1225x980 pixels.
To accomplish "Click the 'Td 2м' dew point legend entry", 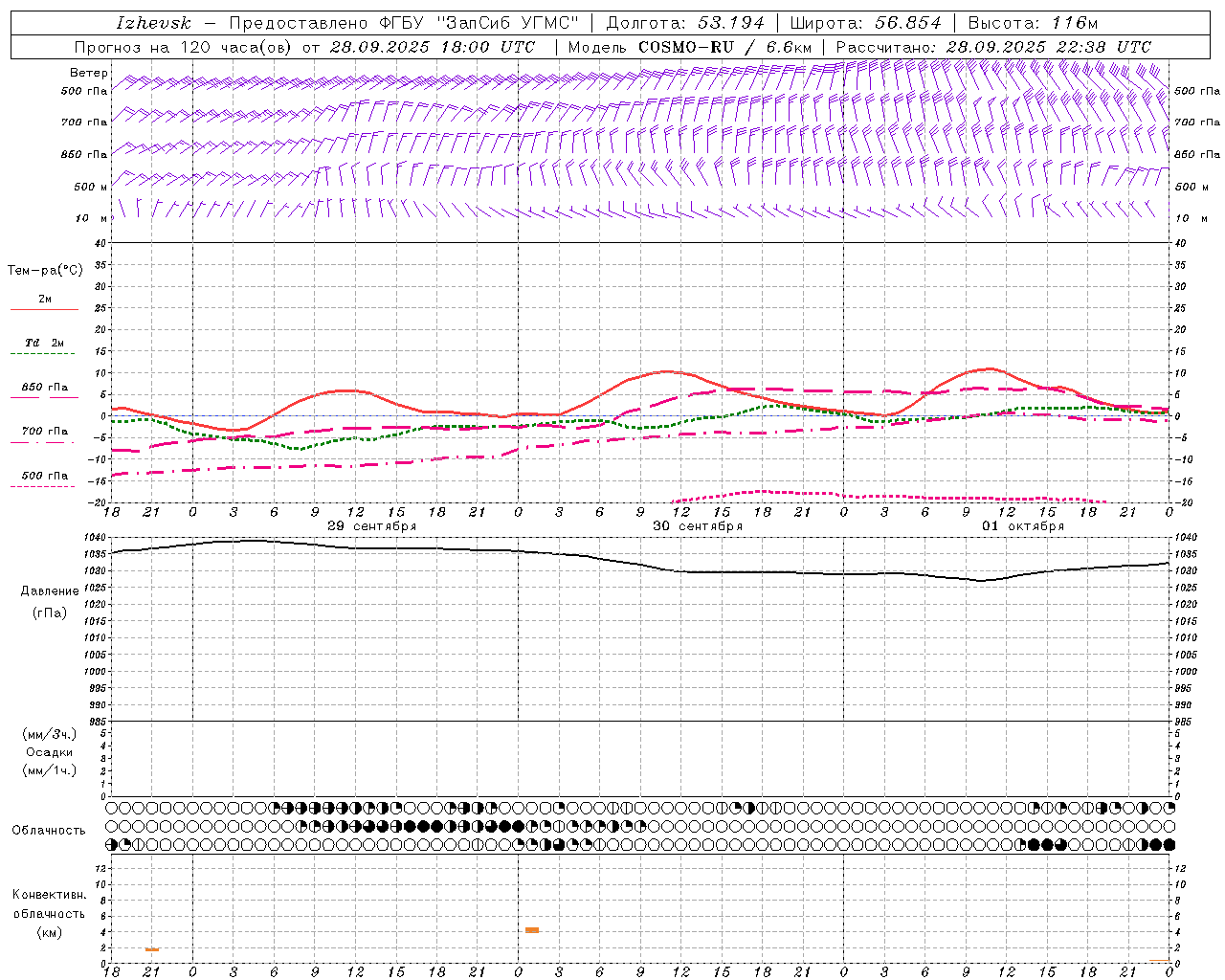I will pos(45,343).
